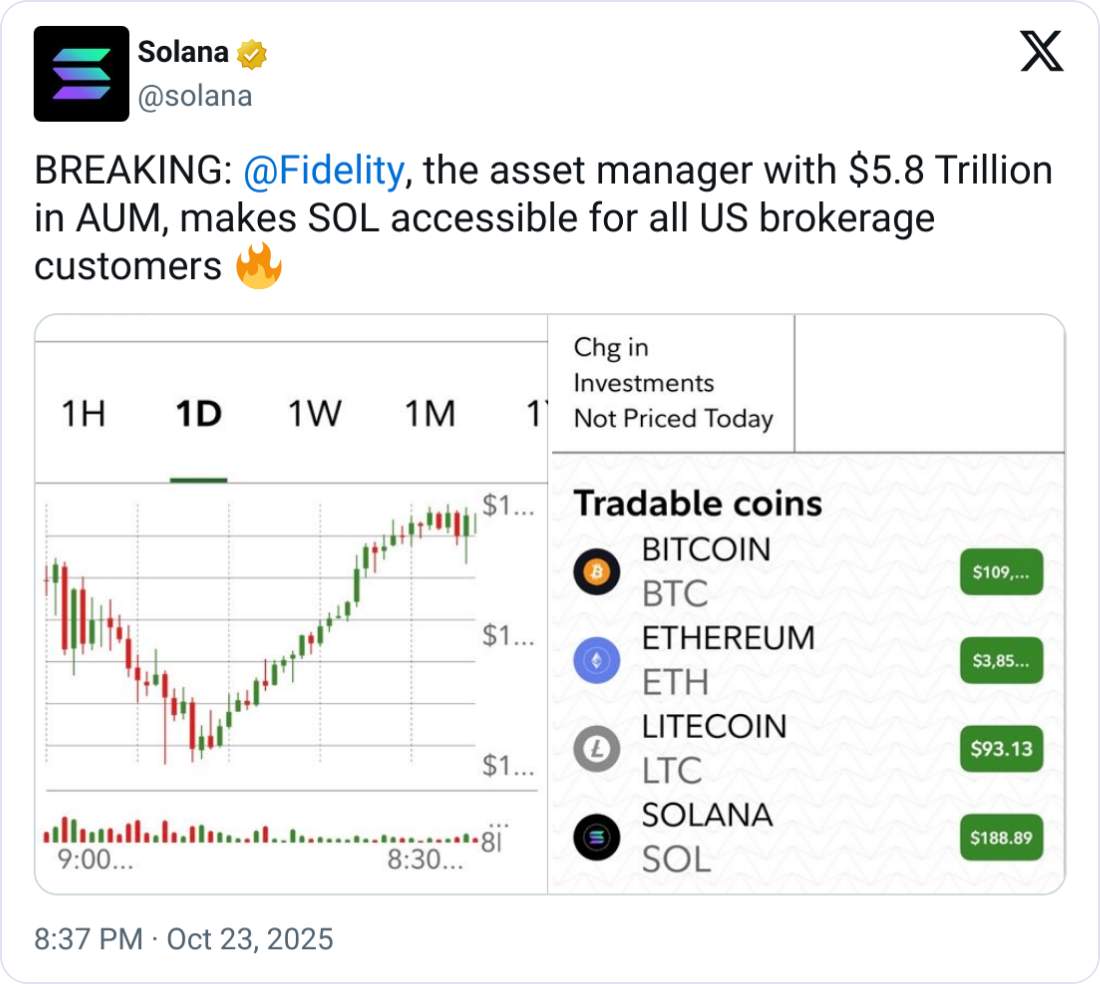
Task: Click the gold verified badge
Action: pyautogui.click(x=251, y=52)
